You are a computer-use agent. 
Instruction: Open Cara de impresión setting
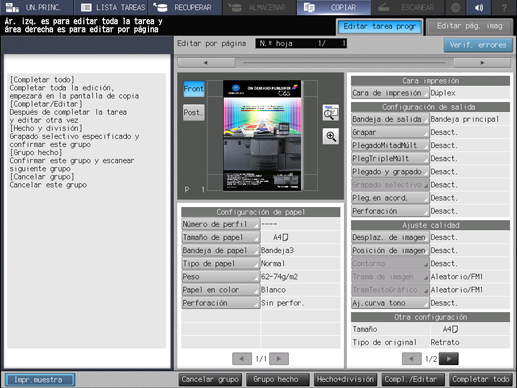[390, 93]
